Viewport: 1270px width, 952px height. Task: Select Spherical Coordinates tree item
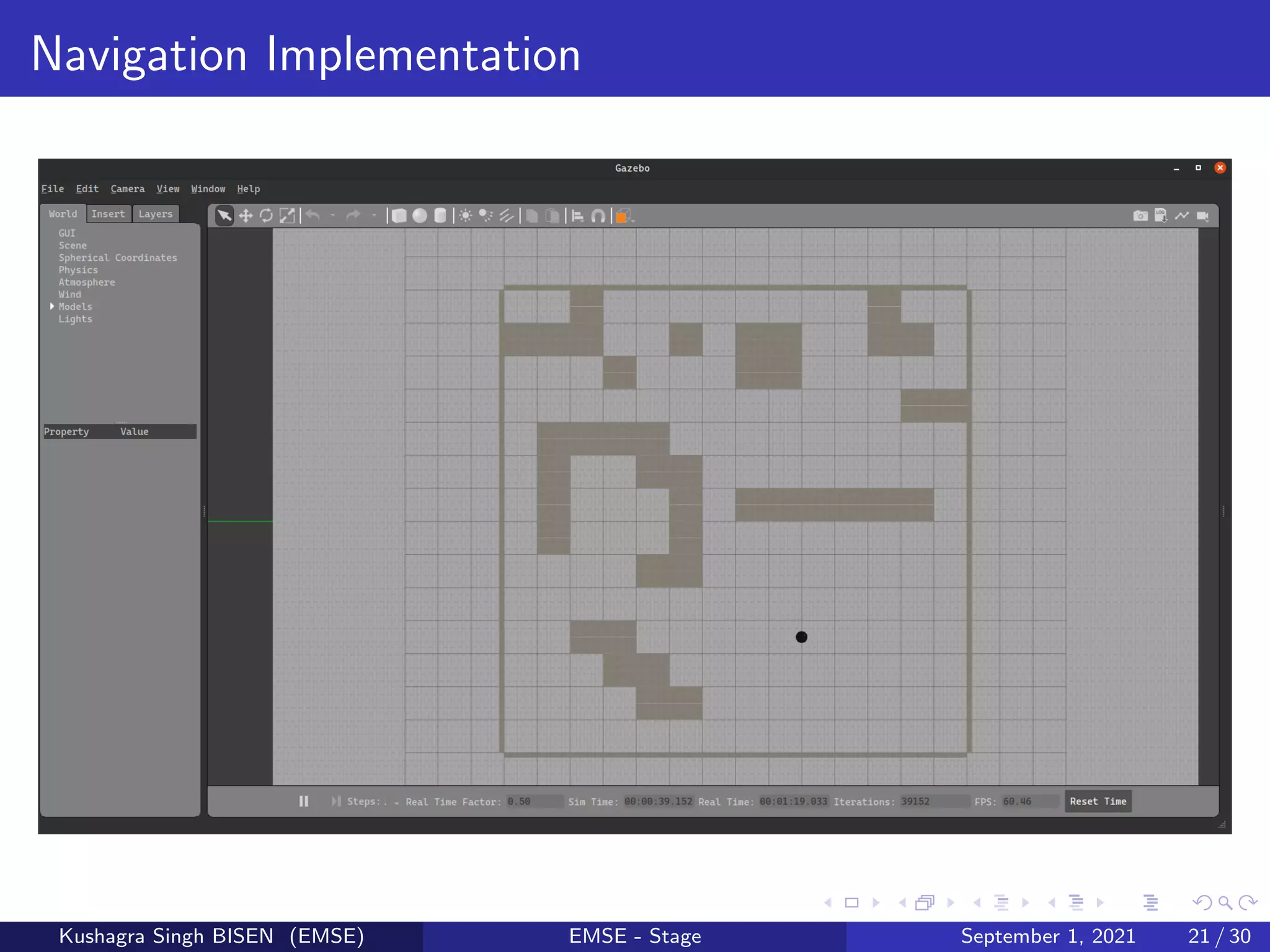pos(118,258)
